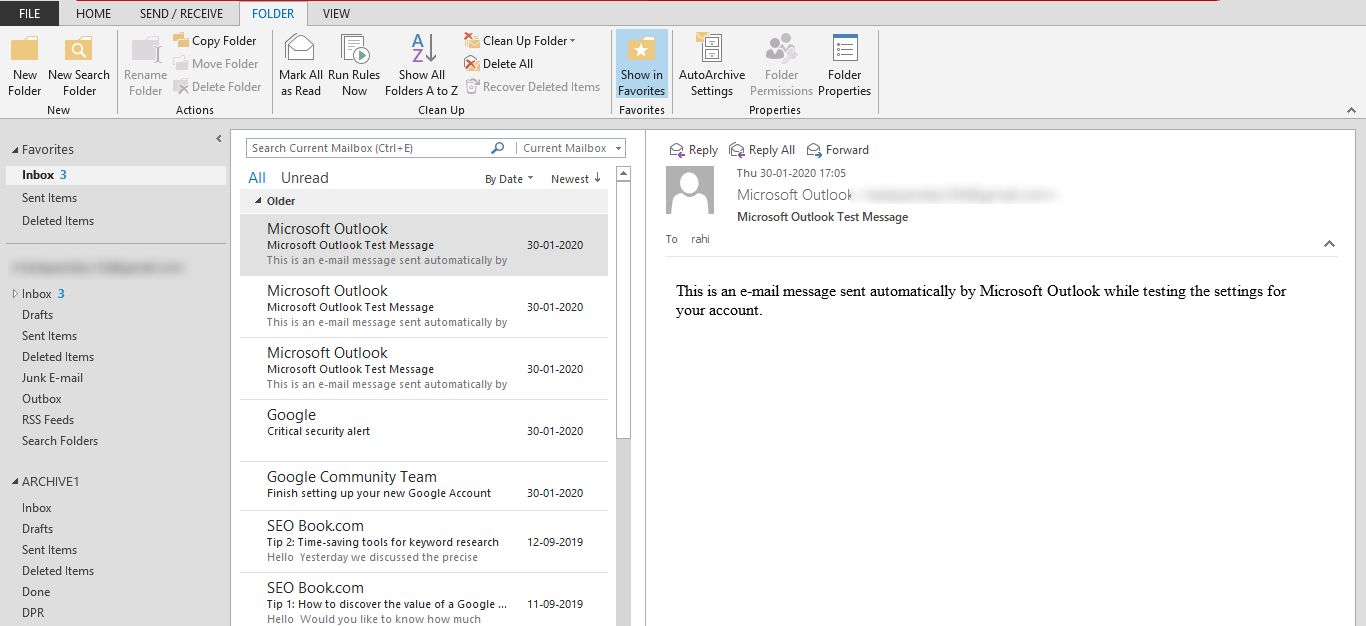Open the Outbox folder
The image size is (1366, 626).
41,399
